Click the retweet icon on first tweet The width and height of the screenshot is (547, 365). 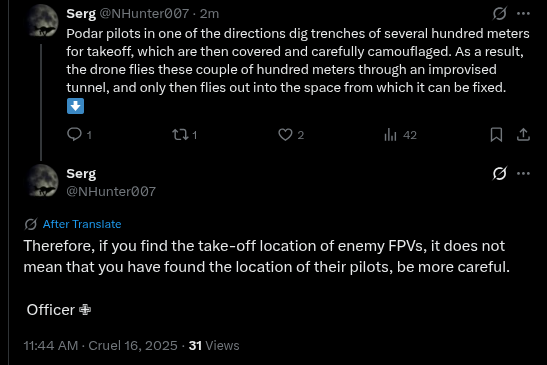point(180,135)
